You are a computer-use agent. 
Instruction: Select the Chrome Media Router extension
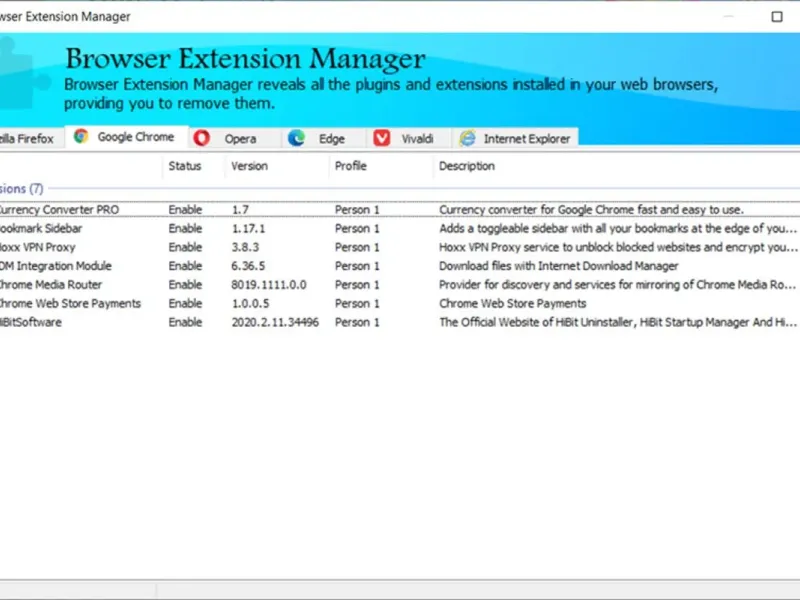tap(51, 285)
